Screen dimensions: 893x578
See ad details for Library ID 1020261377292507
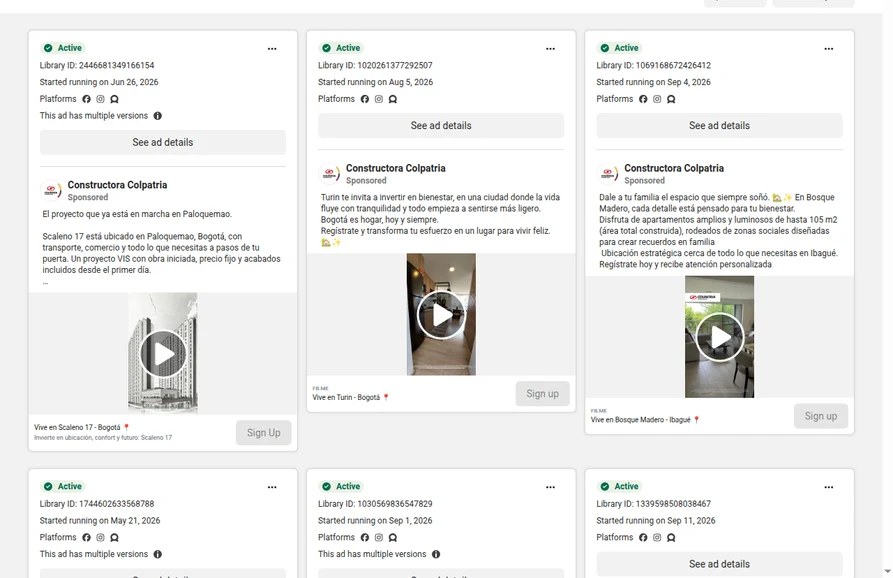click(441, 125)
